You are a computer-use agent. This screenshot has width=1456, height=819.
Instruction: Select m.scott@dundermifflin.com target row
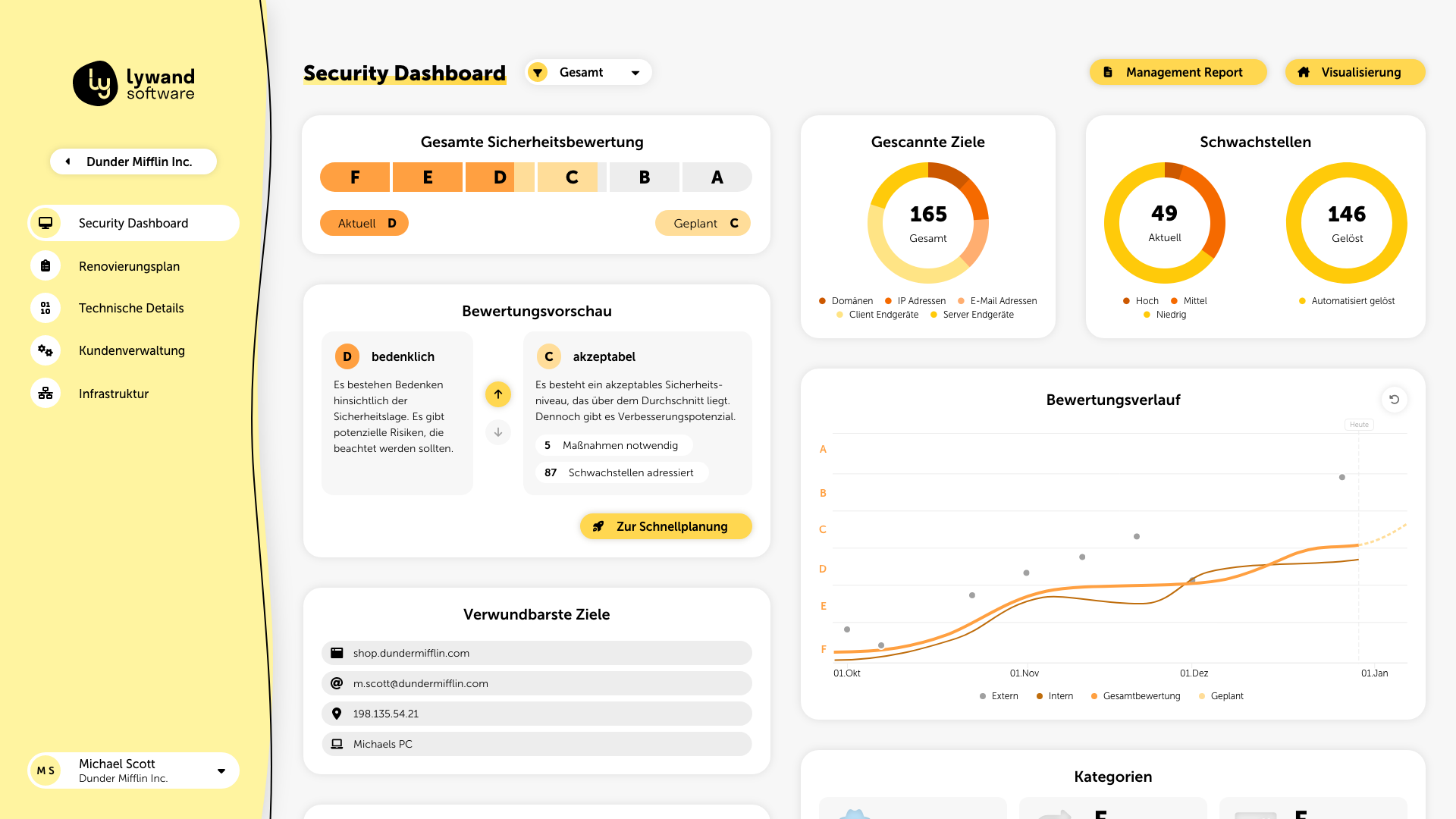(537, 683)
